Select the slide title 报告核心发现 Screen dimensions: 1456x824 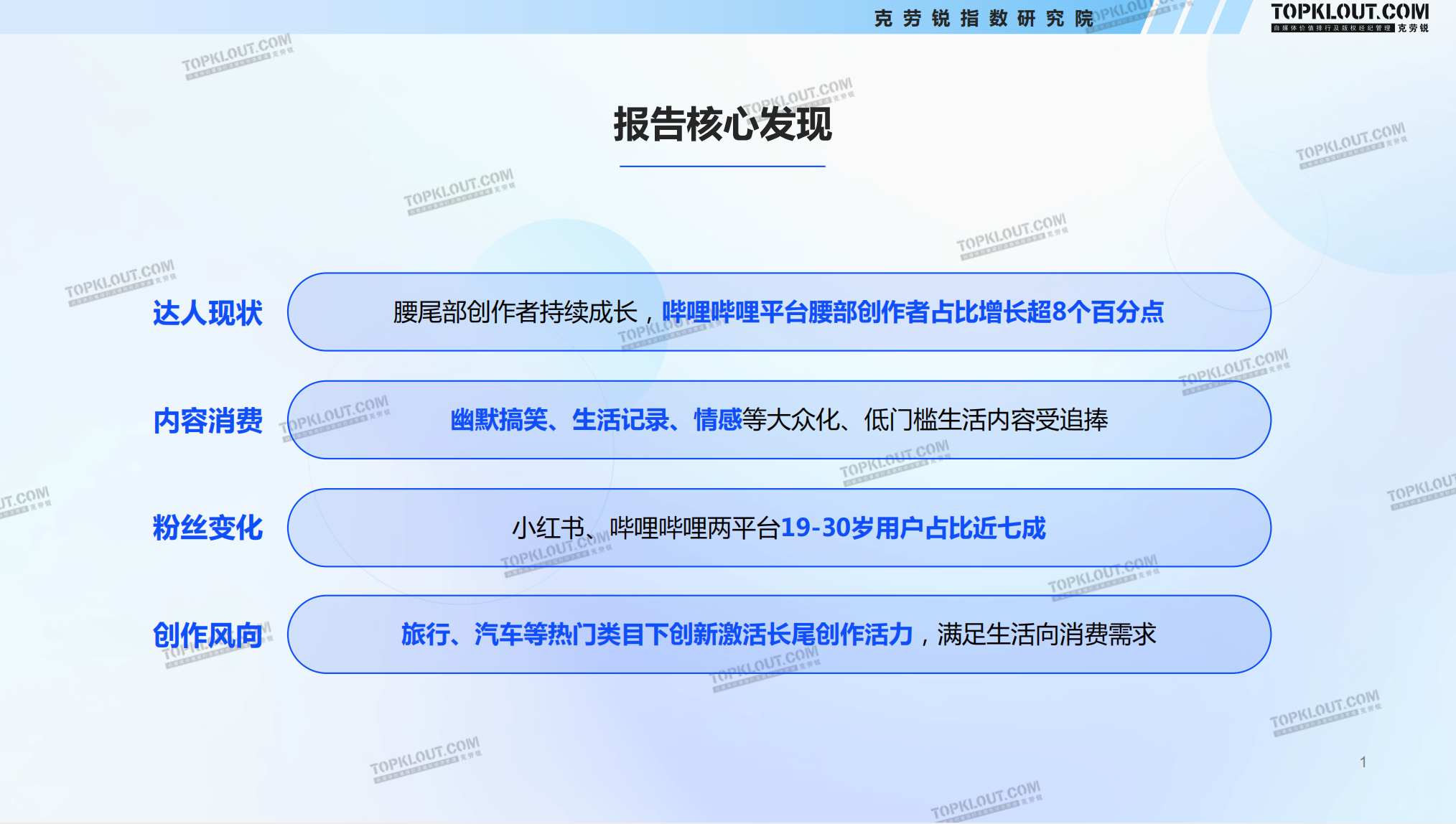[722, 124]
